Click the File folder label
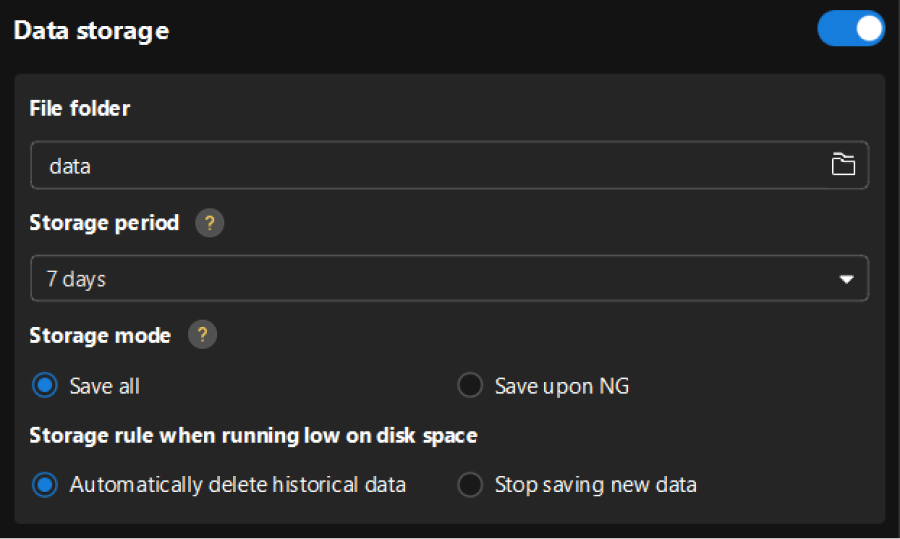This screenshot has width=900, height=539. [80, 108]
